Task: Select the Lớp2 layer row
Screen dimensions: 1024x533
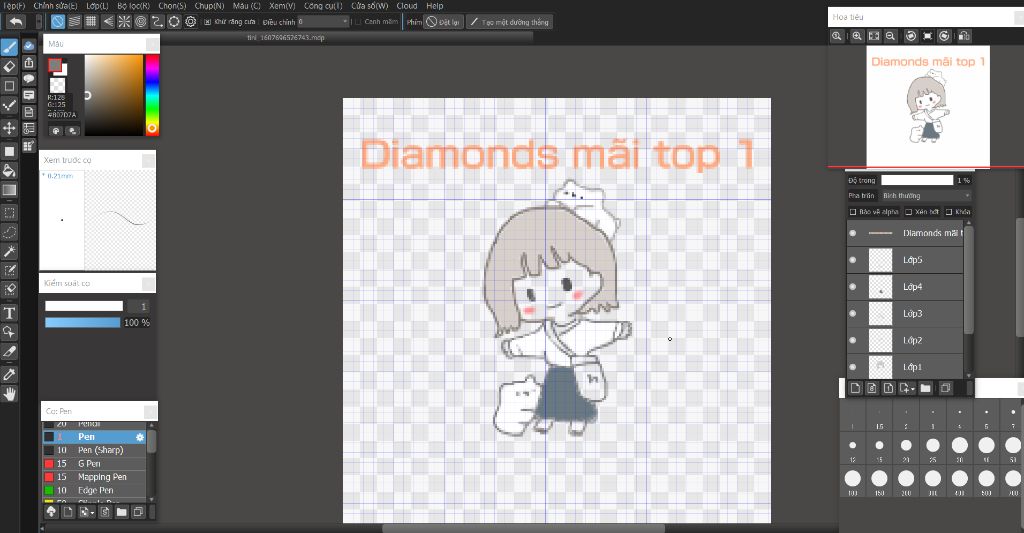Action: click(x=905, y=340)
